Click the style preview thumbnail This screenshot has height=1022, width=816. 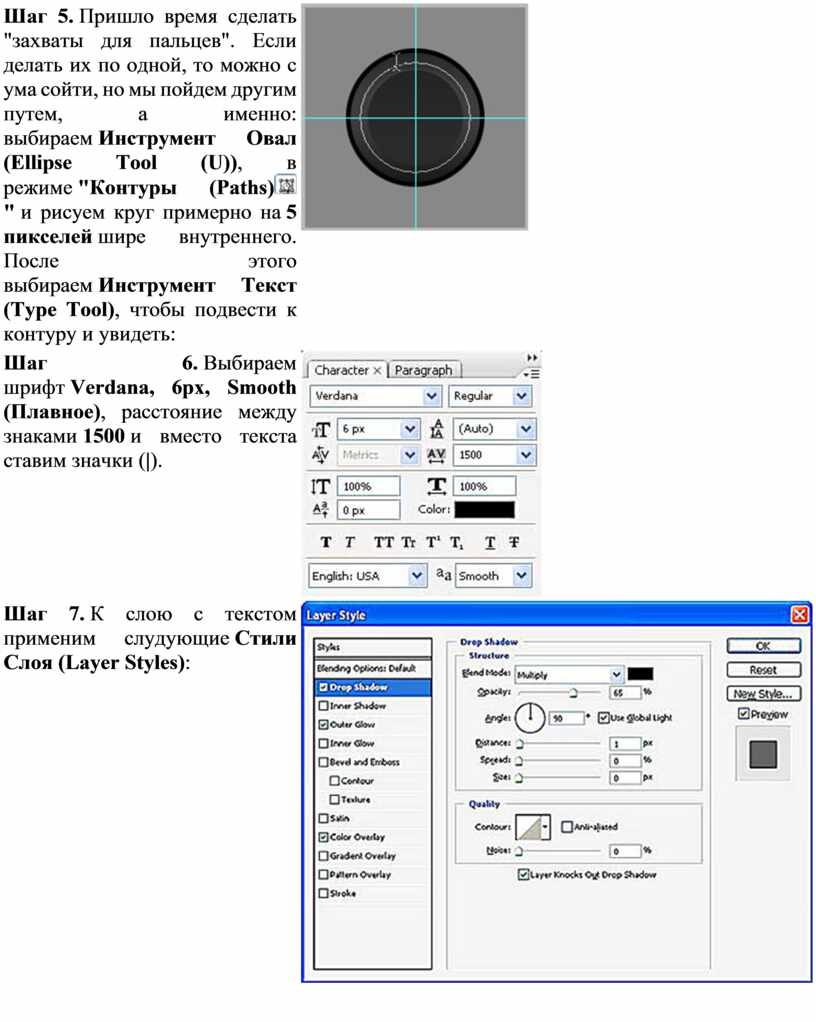click(763, 754)
